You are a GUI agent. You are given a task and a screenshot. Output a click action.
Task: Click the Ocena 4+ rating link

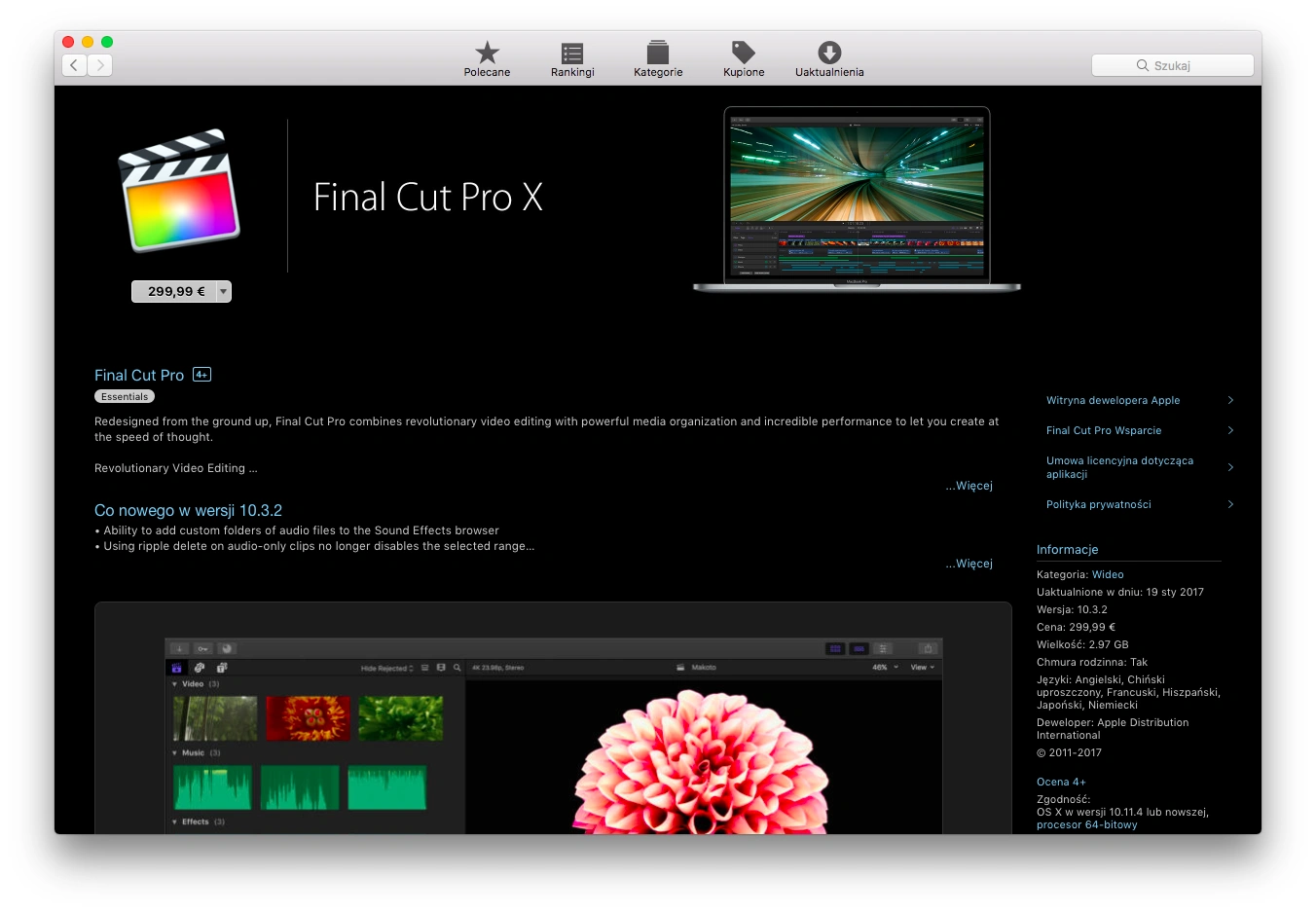pyautogui.click(x=1061, y=782)
